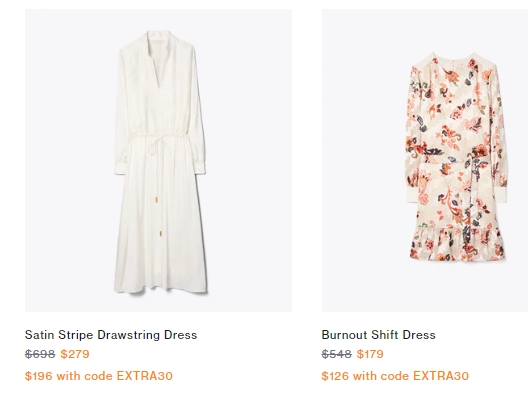Click the $196 with code EXTRA30 promo
This screenshot has width=528, height=394.
[x=99, y=376]
